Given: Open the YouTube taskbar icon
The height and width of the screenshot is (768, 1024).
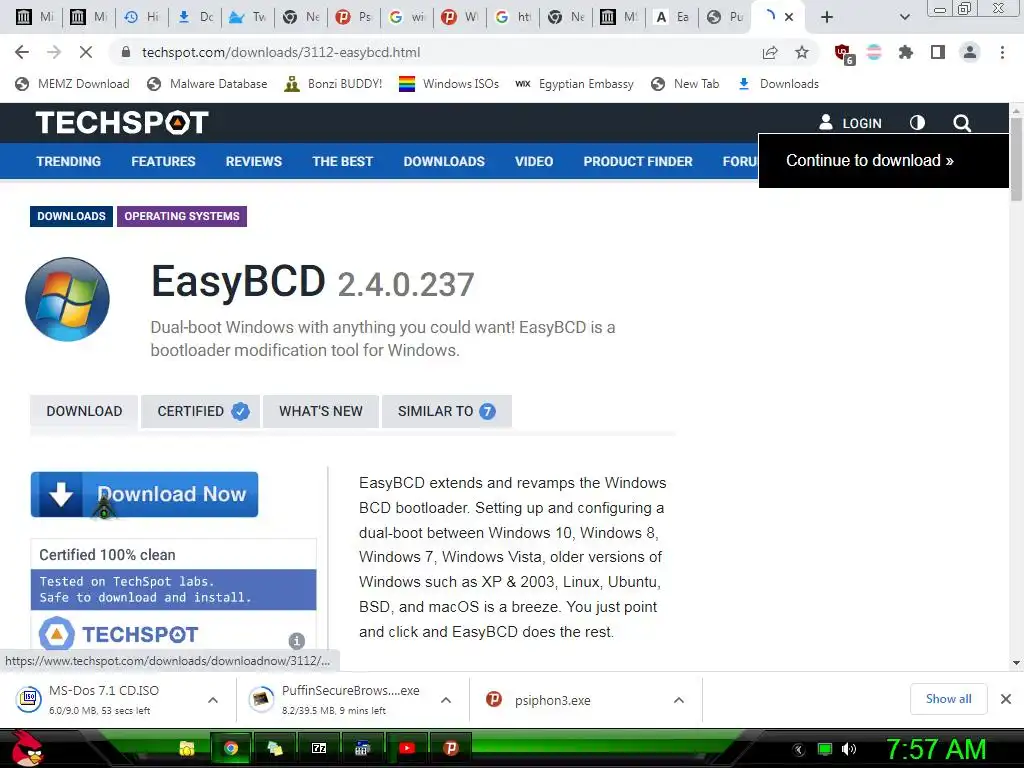Looking at the screenshot, I should tap(406, 748).
